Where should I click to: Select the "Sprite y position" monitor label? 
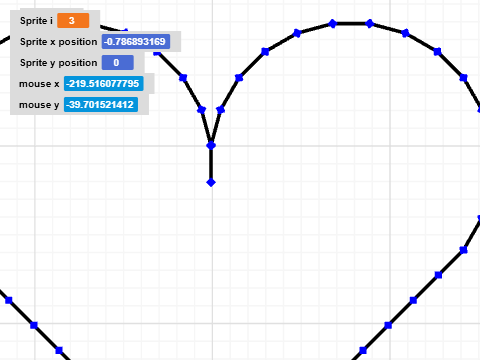click(58, 63)
